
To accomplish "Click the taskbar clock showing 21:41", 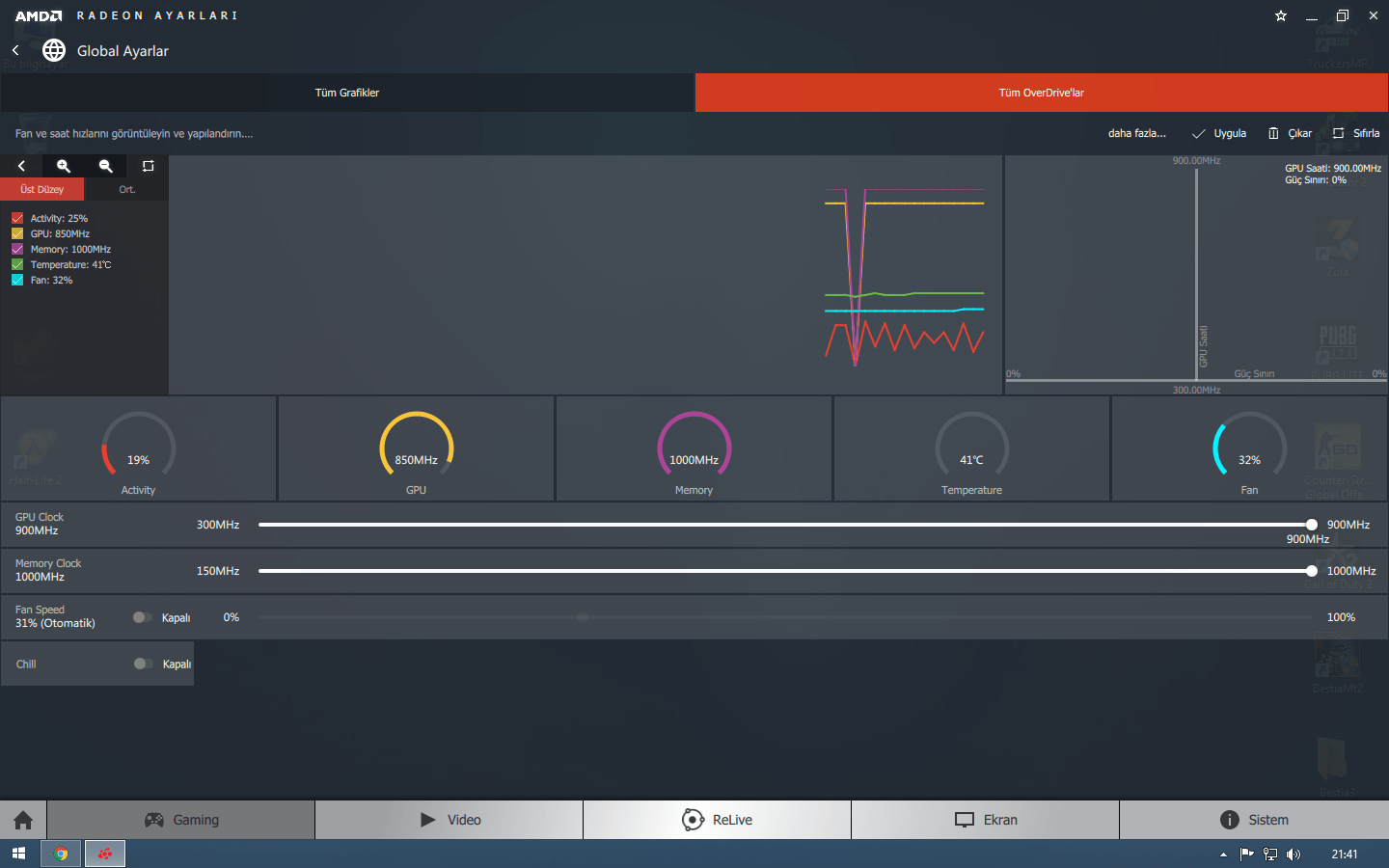I will coord(1345,854).
